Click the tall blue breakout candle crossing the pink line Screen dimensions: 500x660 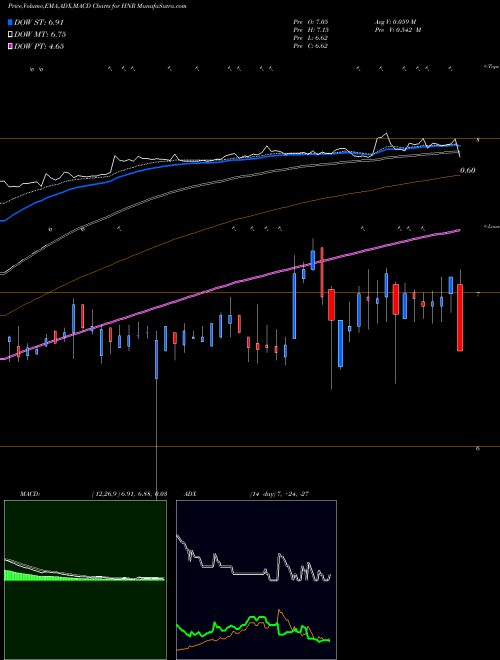tap(294, 306)
